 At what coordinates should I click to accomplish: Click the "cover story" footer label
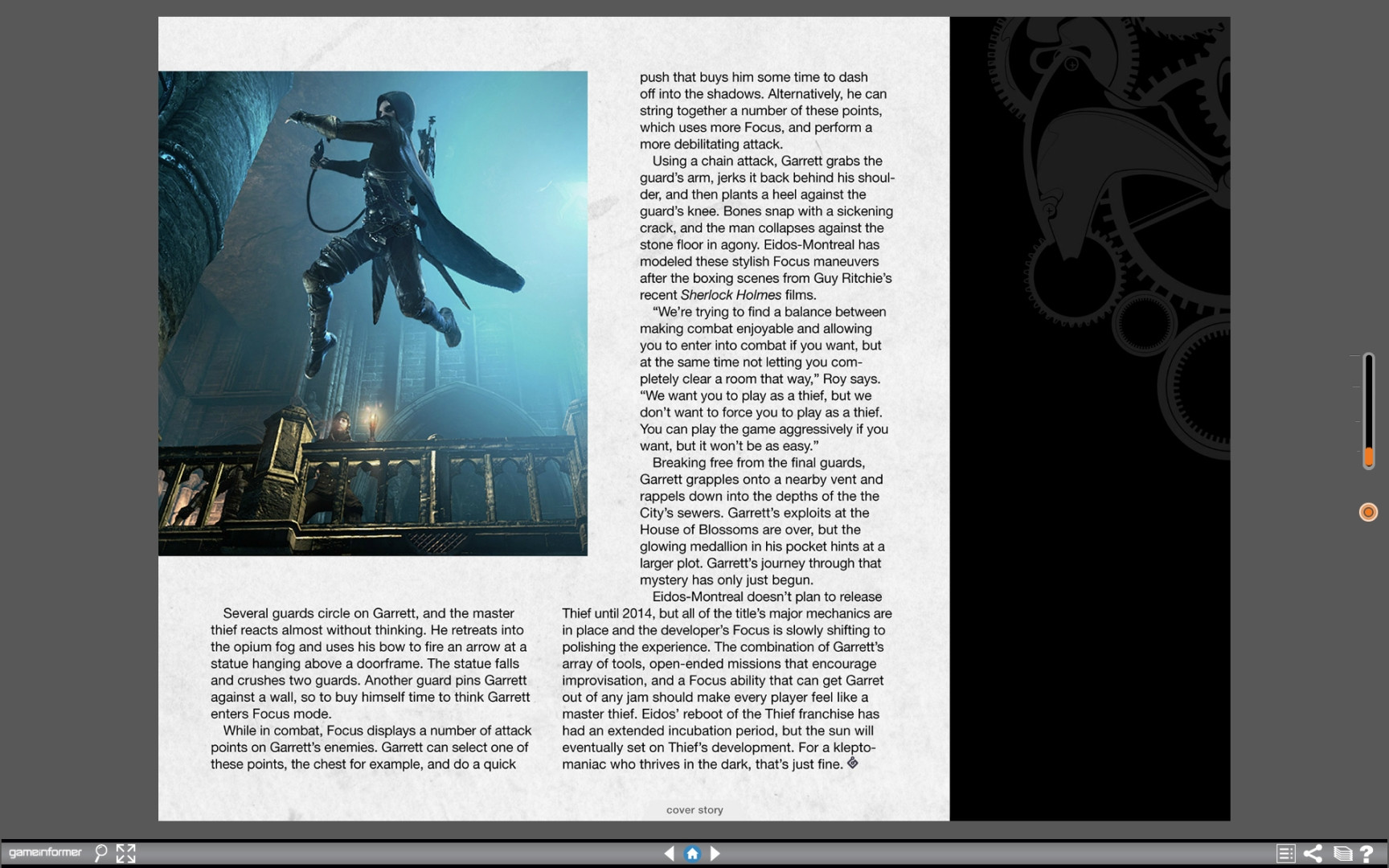[694, 810]
